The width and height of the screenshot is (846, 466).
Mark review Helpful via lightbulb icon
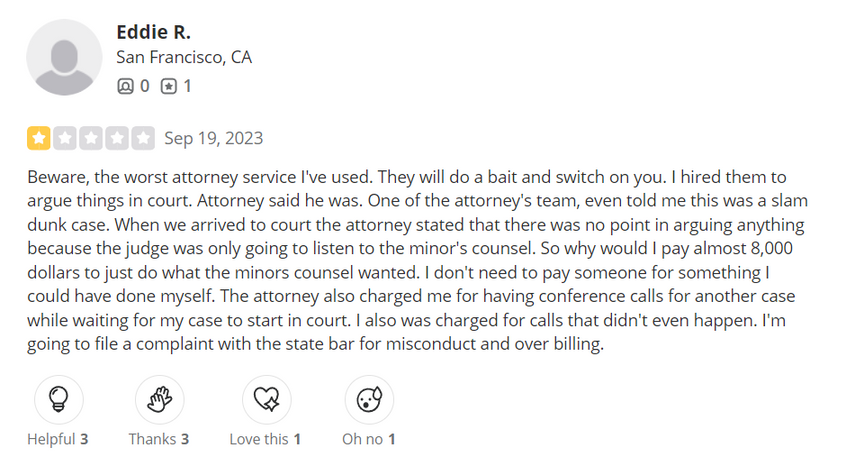click(59, 400)
